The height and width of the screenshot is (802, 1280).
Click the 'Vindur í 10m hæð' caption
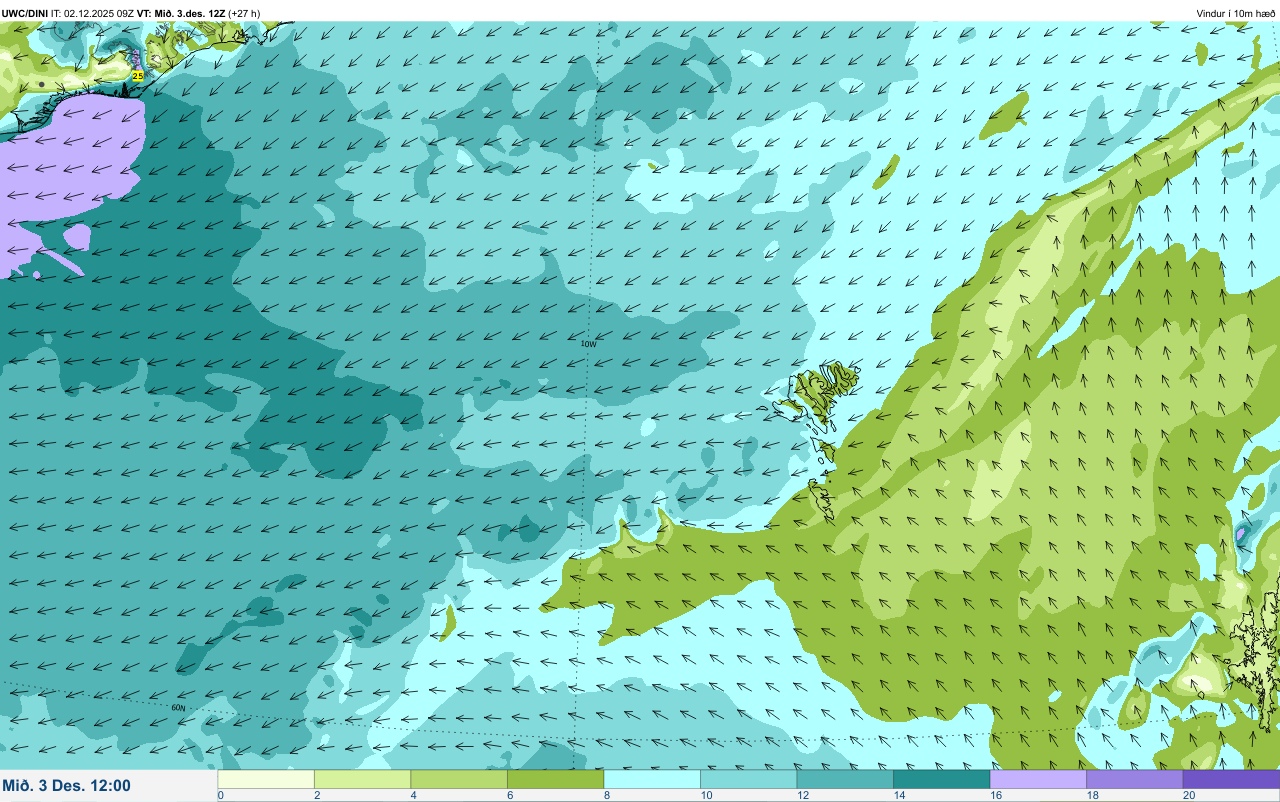[x=1235, y=13]
